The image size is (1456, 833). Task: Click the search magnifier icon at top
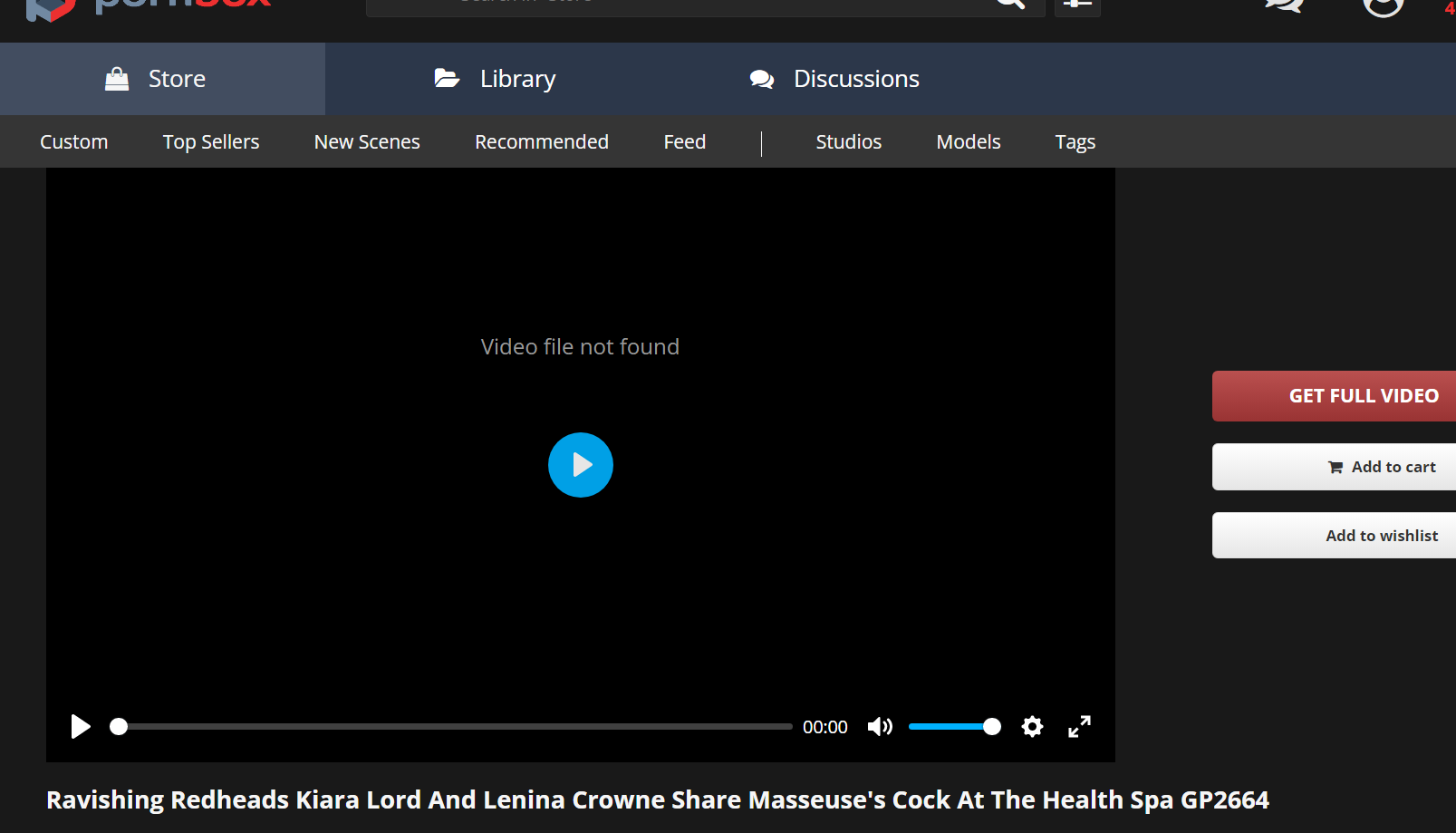[1010, 5]
